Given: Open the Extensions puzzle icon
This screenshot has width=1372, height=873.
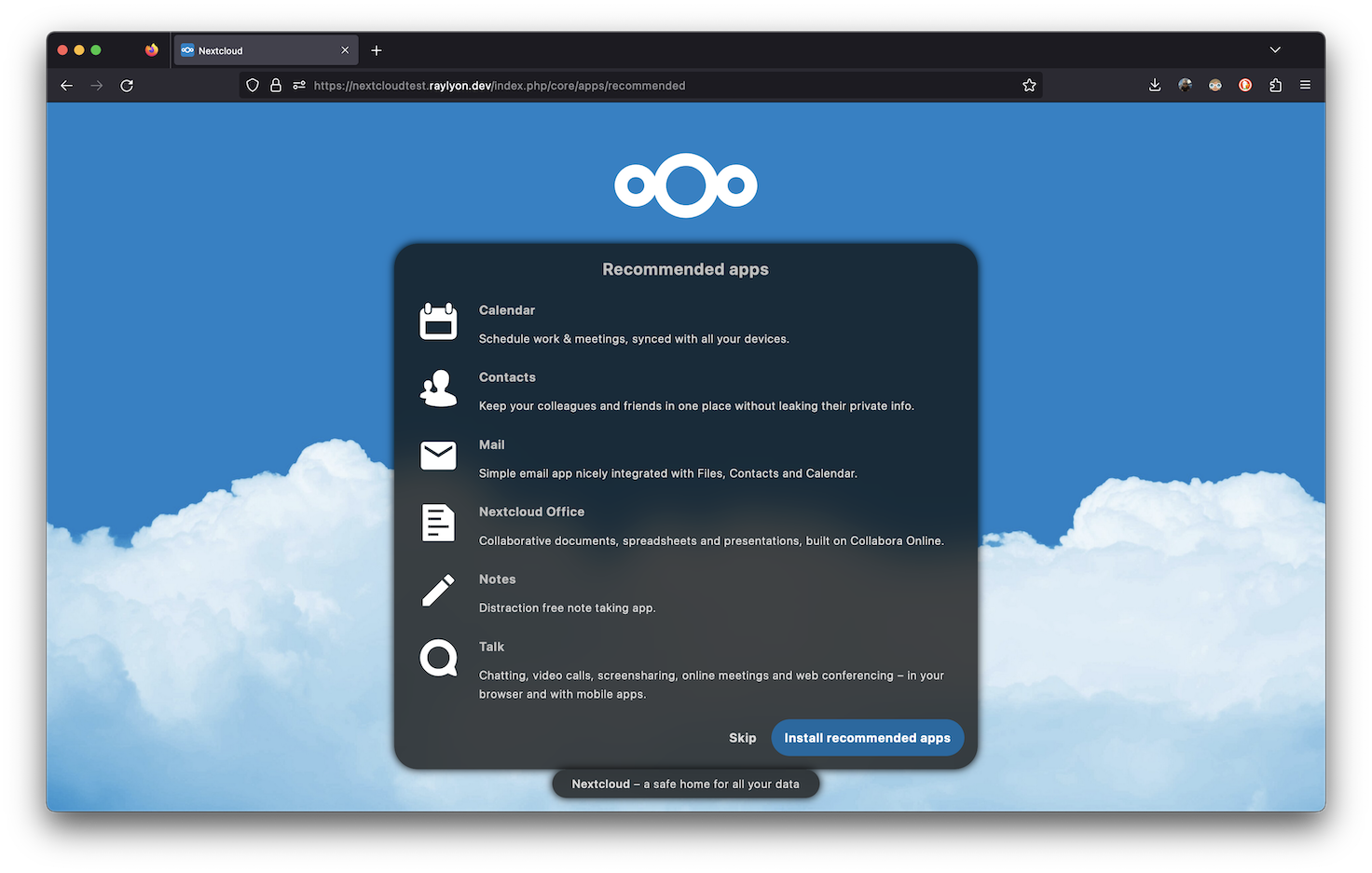Looking at the screenshot, I should (1275, 85).
